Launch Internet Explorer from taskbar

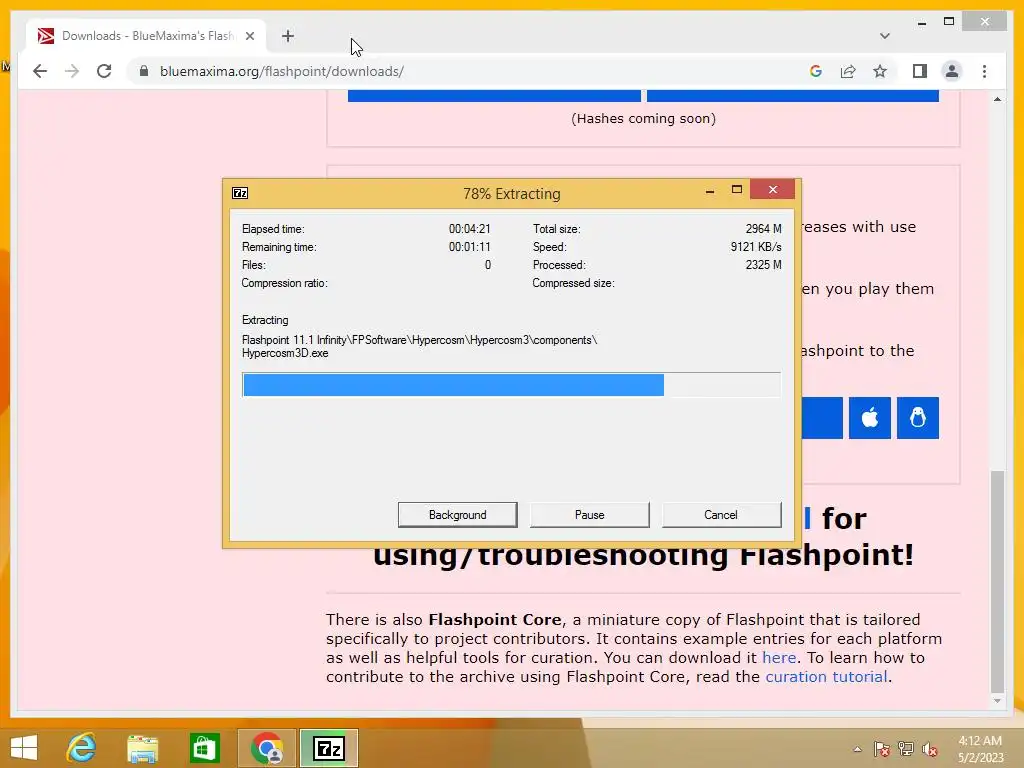click(x=82, y=748)
